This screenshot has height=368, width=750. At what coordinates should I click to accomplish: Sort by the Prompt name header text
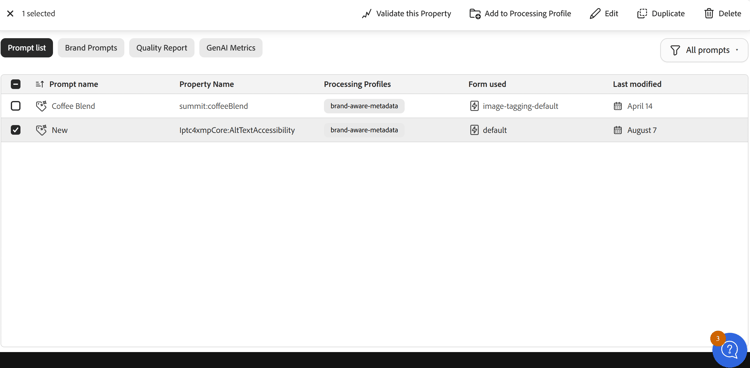[74, 84]
